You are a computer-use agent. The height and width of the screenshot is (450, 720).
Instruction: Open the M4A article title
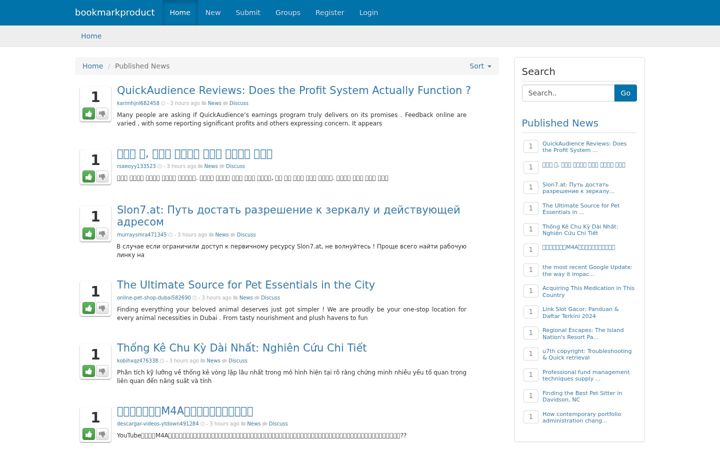click(185, 411)
